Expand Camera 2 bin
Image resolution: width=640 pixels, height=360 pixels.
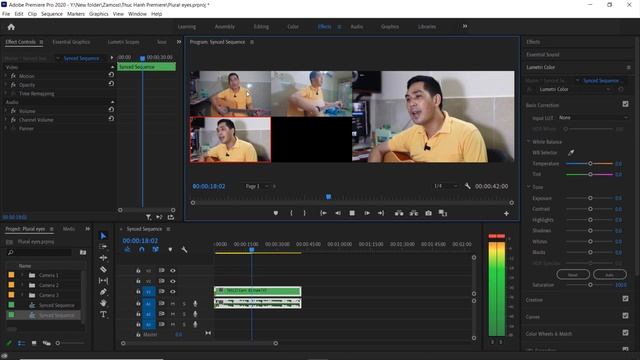click(22, 285)
